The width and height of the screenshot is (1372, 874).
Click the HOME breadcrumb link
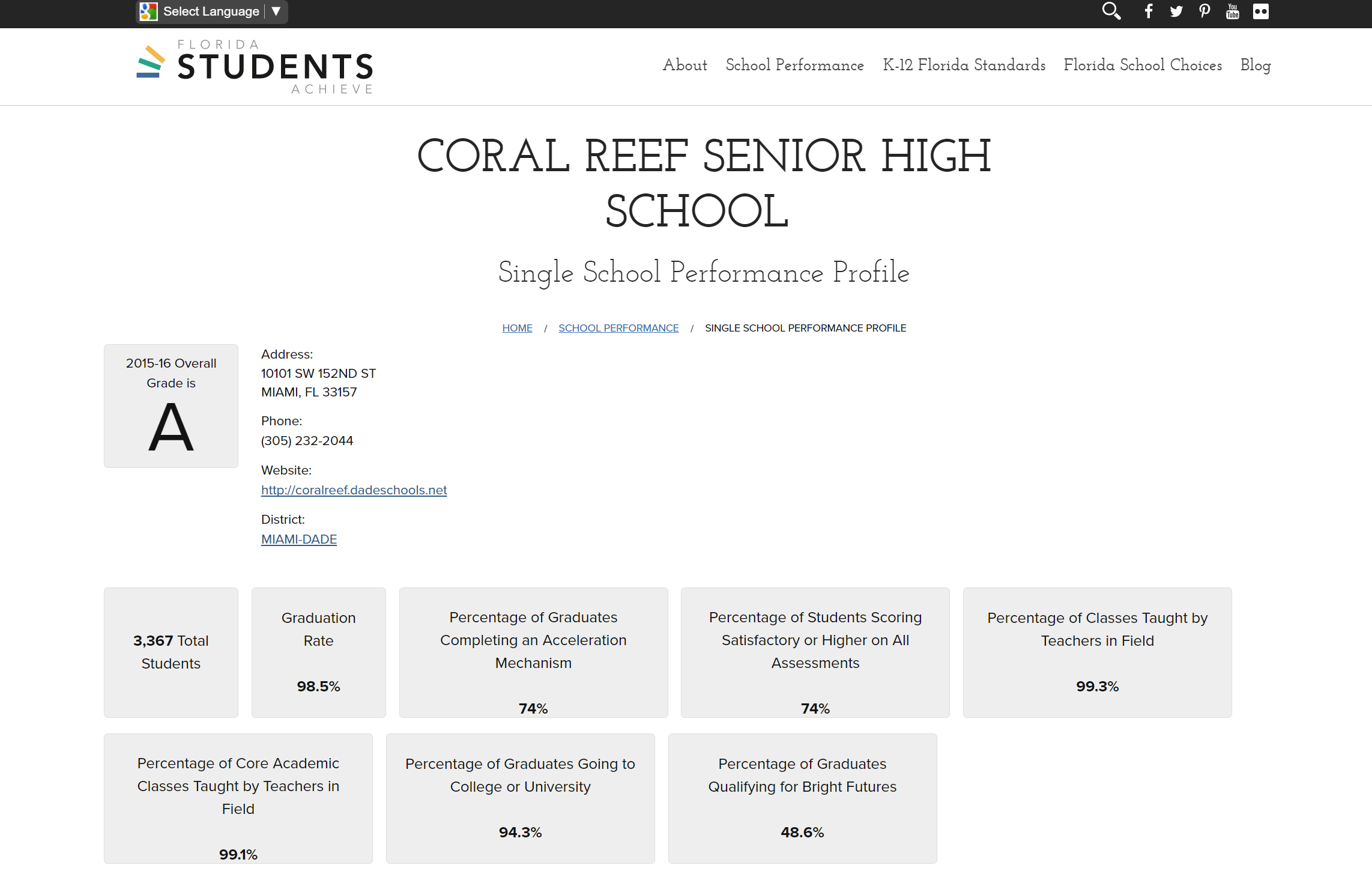[x=517, y=328]
